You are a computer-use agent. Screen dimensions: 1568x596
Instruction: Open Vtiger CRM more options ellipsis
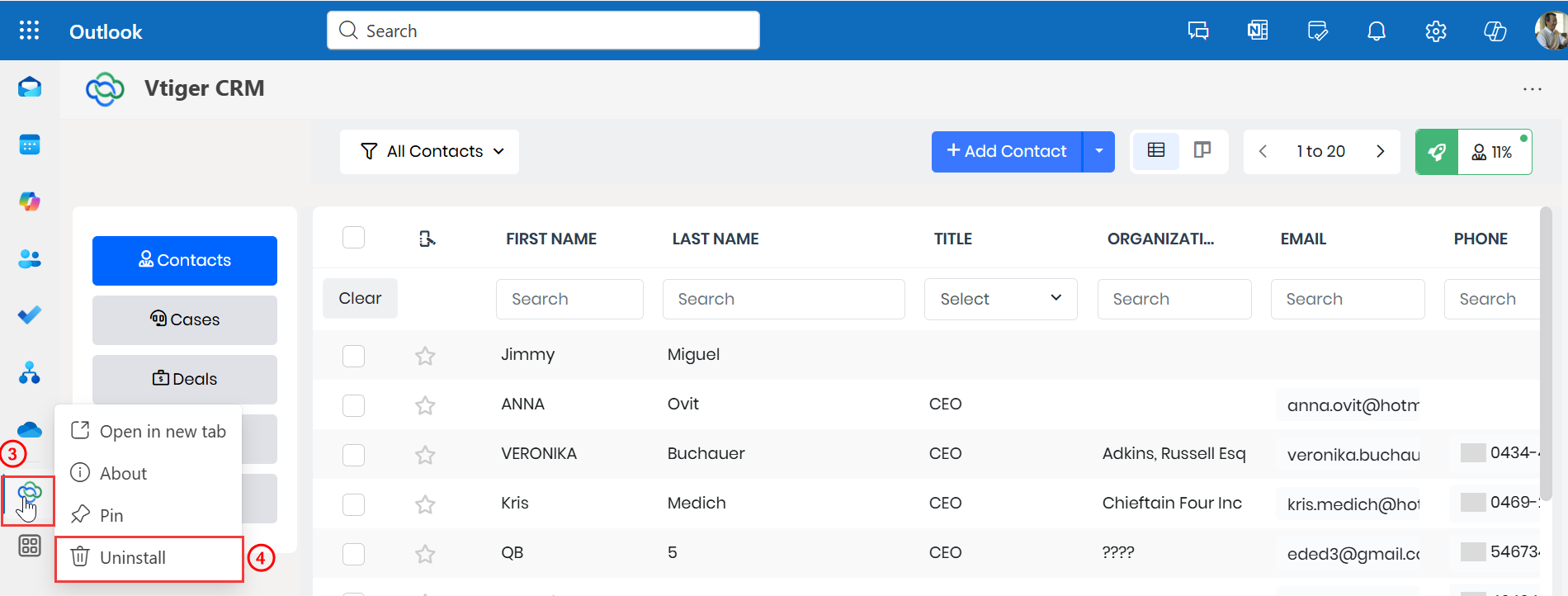pyautogui.click(x=1533, y=89)
